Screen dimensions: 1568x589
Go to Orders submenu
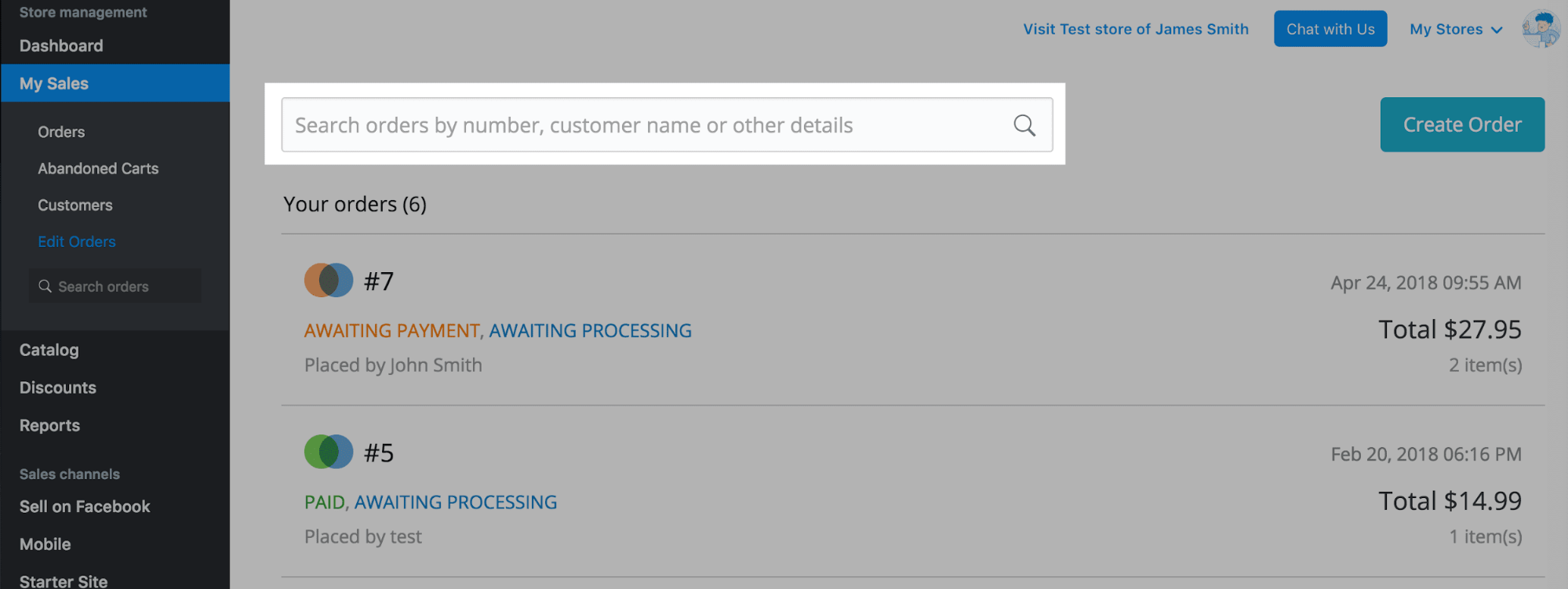[x=61, y=132]
